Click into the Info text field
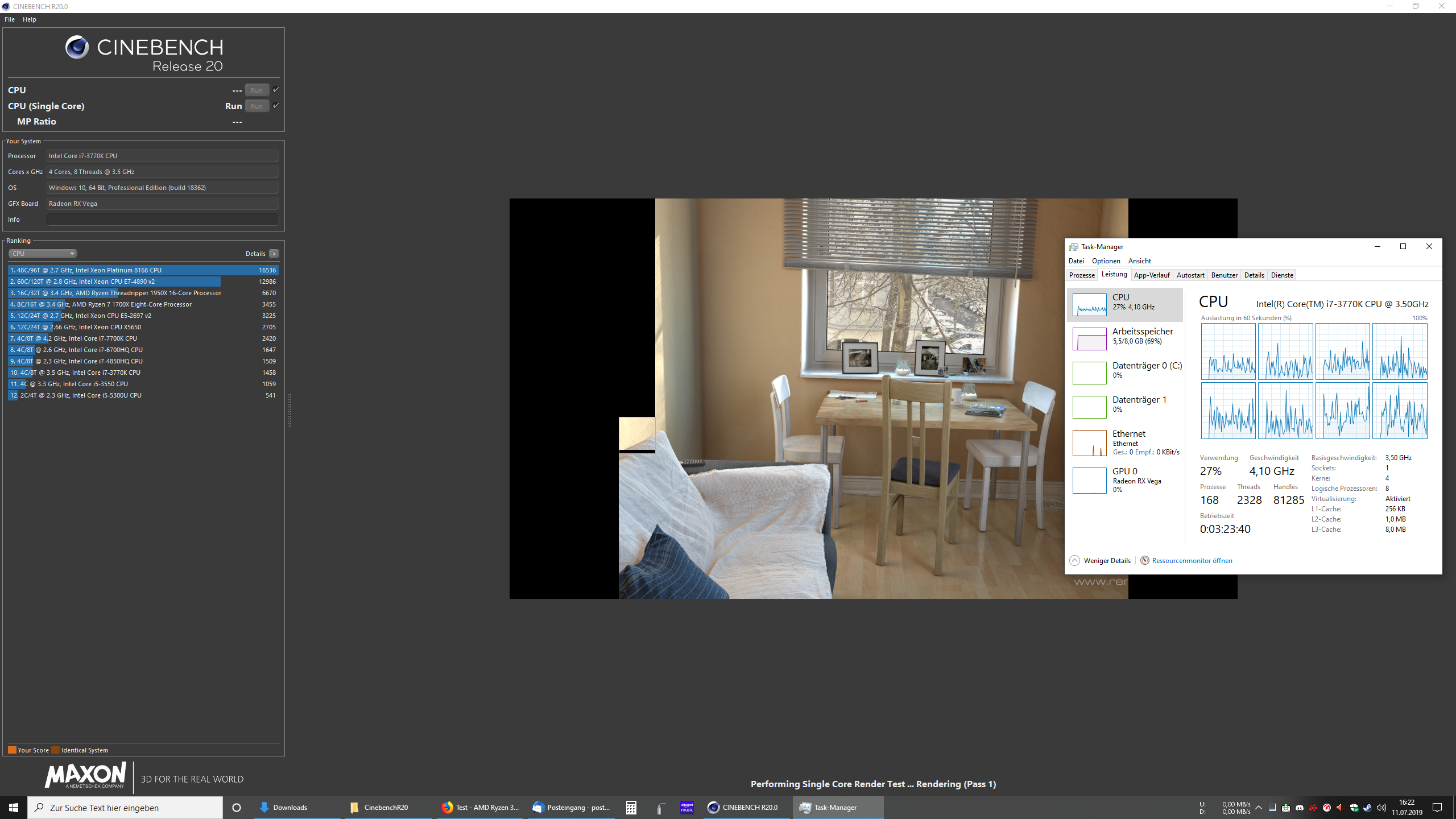 (162, 220)
